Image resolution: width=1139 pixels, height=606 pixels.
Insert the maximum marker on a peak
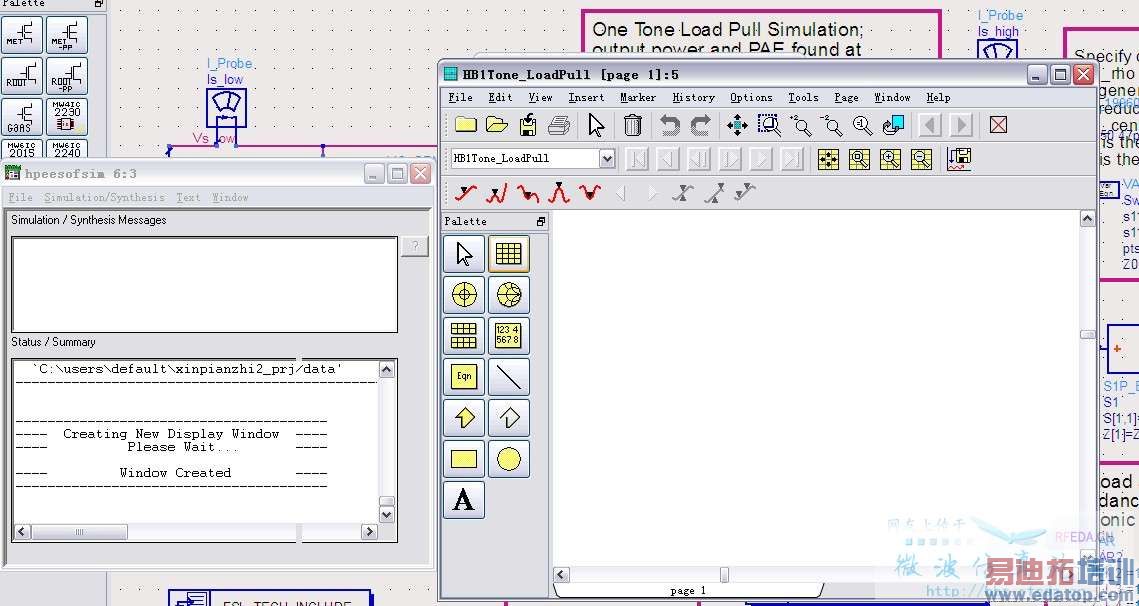click(x=559, y=192)
